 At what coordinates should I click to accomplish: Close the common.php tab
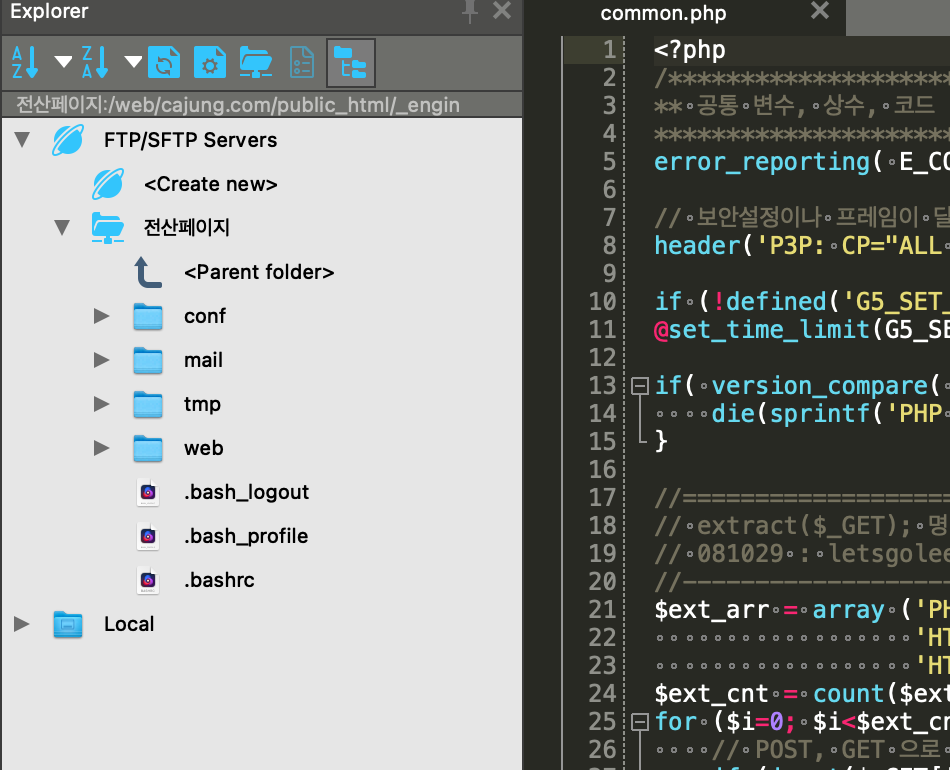819,12
